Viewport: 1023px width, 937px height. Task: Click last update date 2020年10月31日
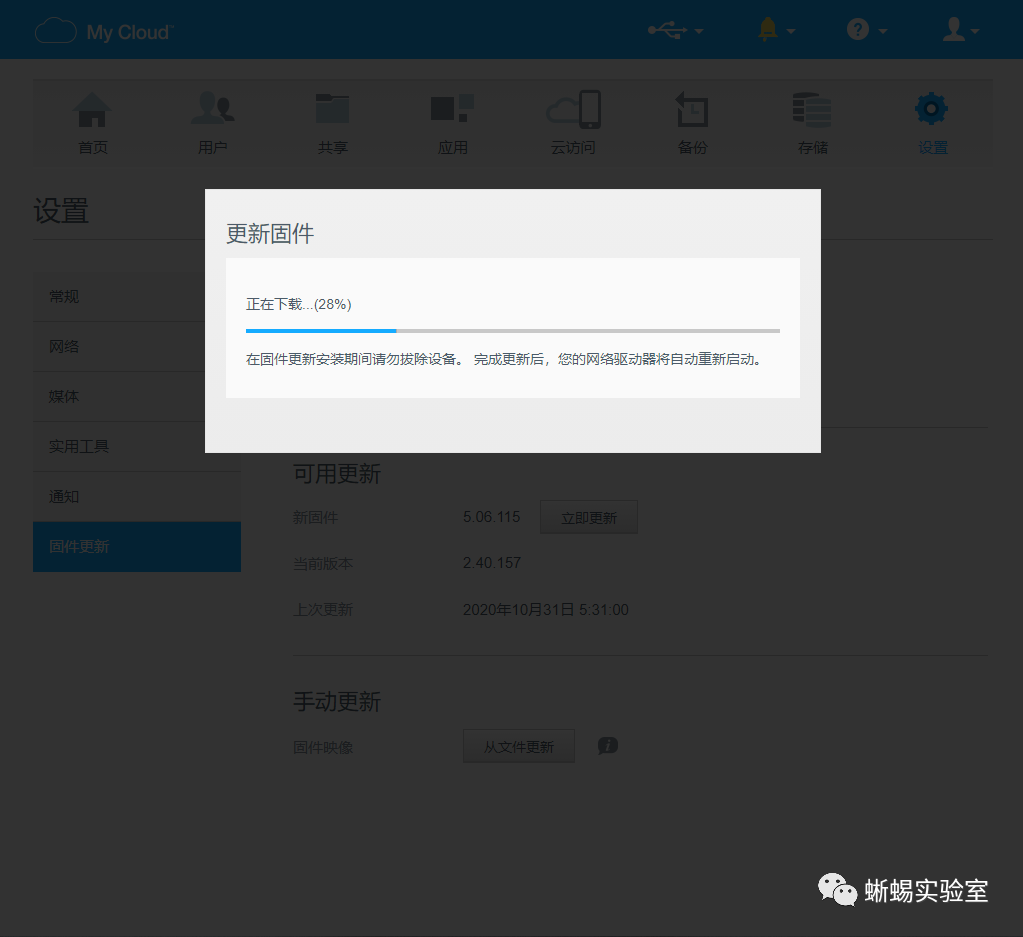518,609
